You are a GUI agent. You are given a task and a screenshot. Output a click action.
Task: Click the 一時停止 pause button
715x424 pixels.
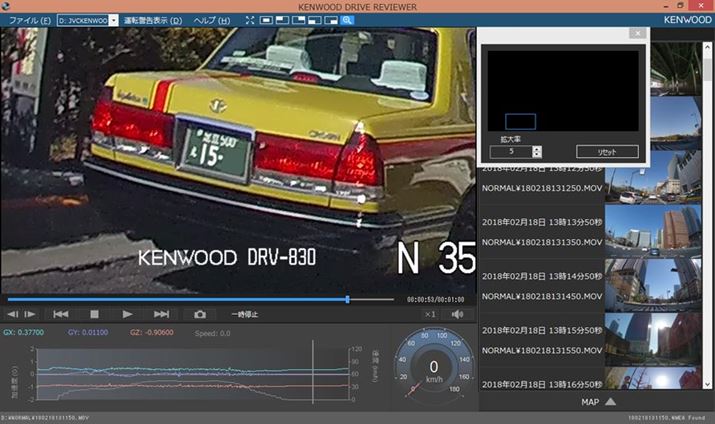(x=244, y=314)
